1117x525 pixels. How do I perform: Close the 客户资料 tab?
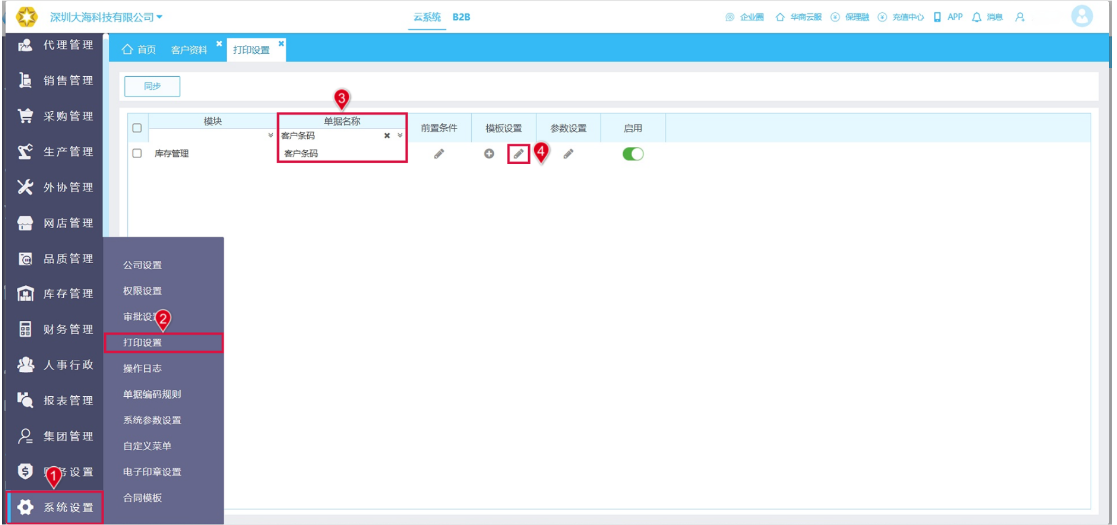[219, 43]
